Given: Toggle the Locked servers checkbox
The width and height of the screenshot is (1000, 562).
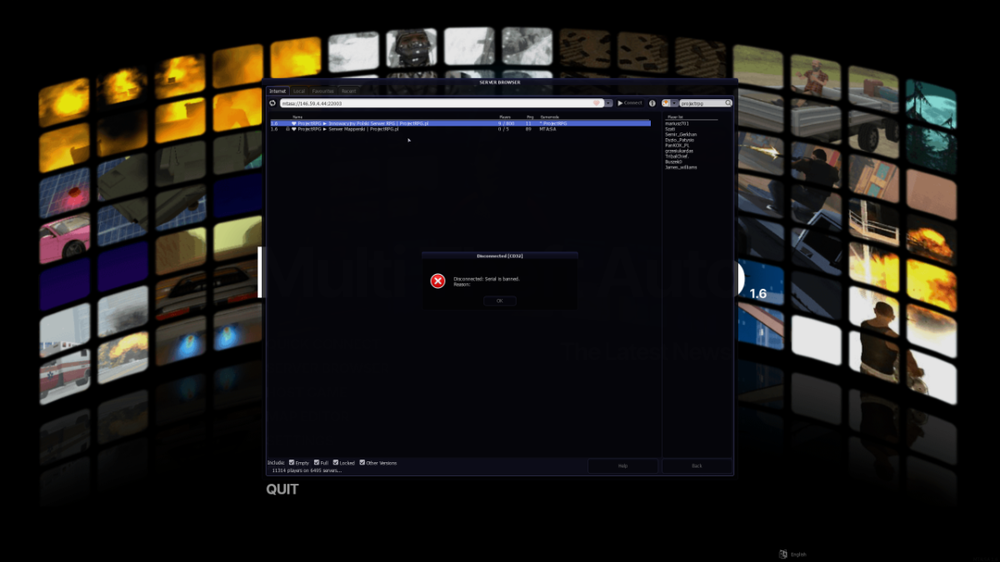Looking at the screenshot, I should click(x=335, y=462).
